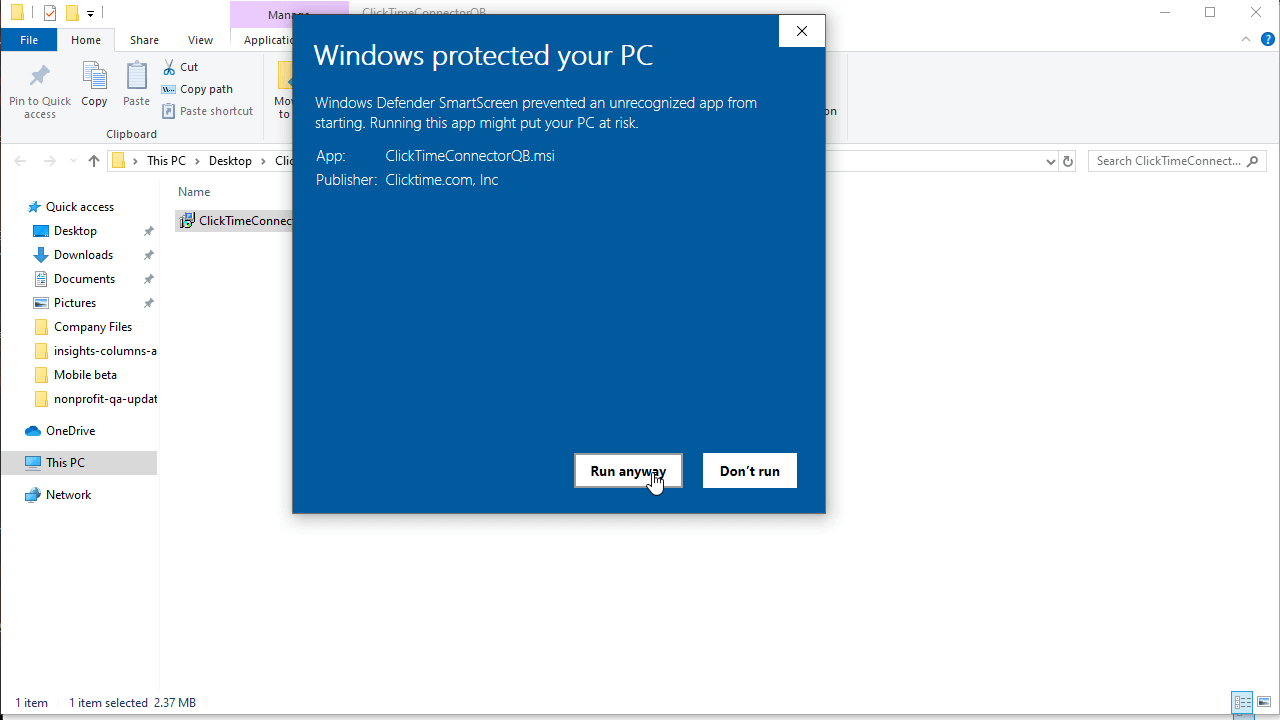This screenshot has width=1280, height=720.
Task: Open File Explorer Help
Action: pos(1268,40)
